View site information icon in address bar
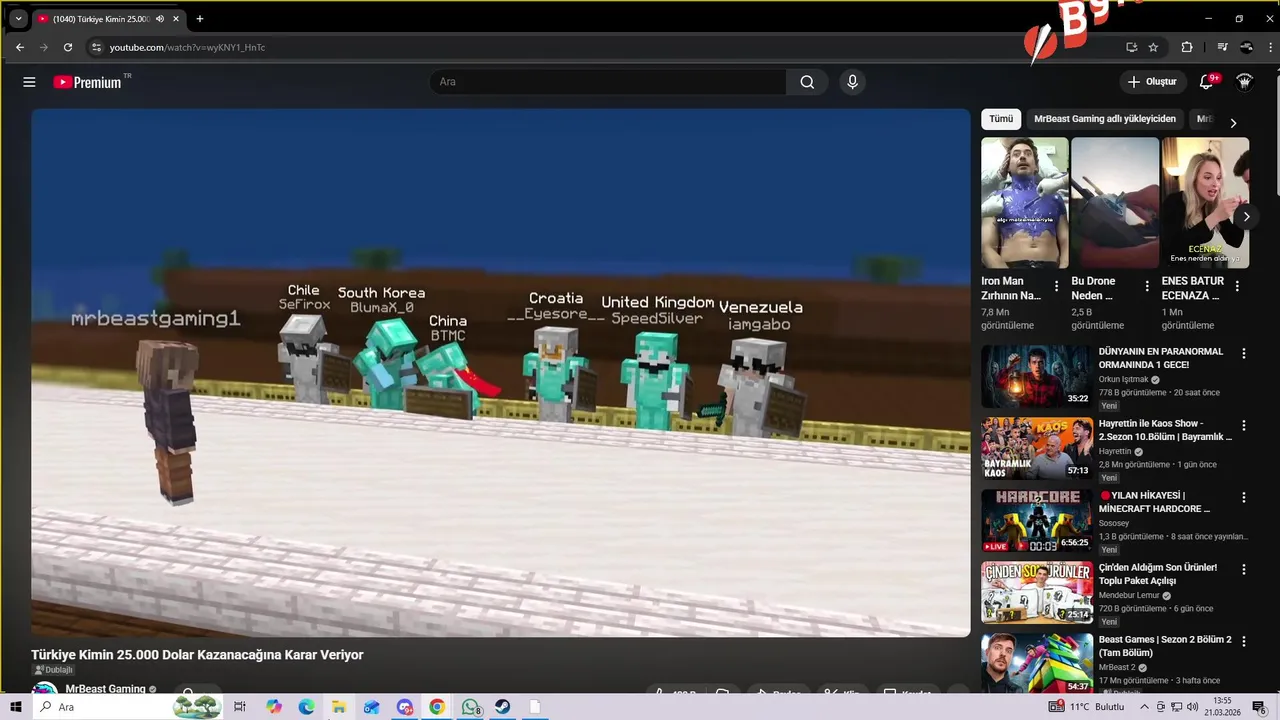The image size is (1280, 720). (x=96, y=47)
